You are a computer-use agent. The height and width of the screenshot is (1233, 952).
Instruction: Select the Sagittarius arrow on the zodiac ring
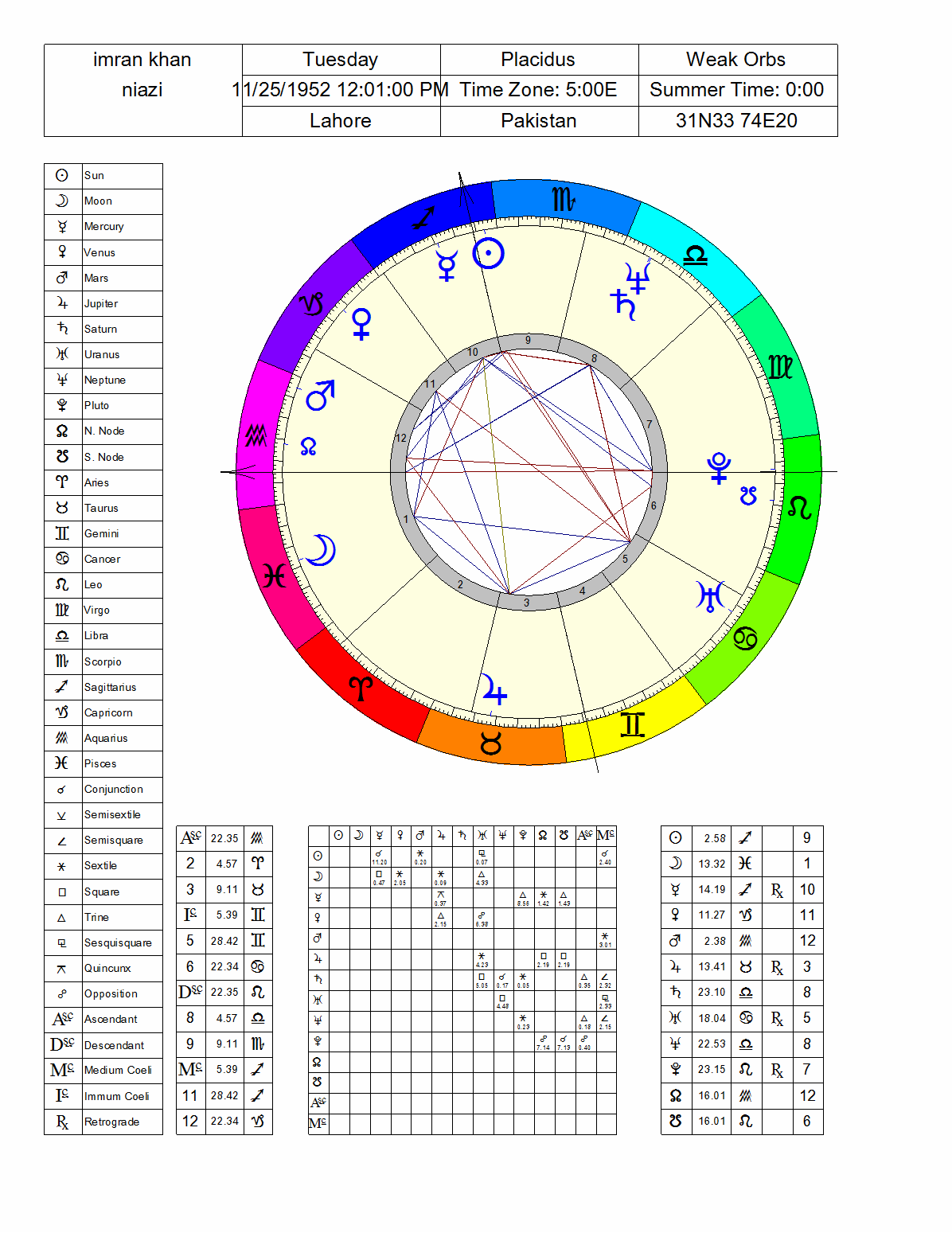[x=423, y=217]
